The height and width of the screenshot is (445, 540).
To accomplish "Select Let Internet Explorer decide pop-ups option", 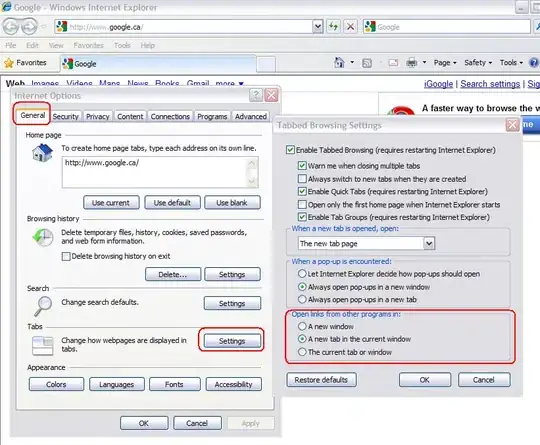I will pos(302,274).
